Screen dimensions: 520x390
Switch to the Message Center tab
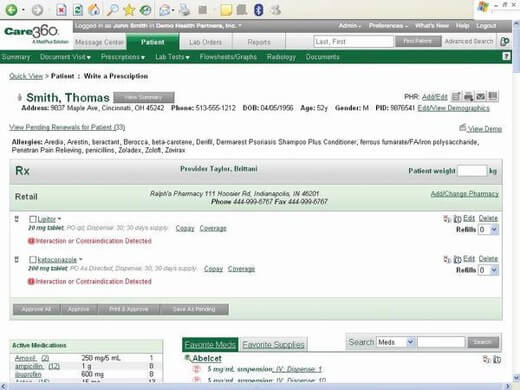[99, 42]
